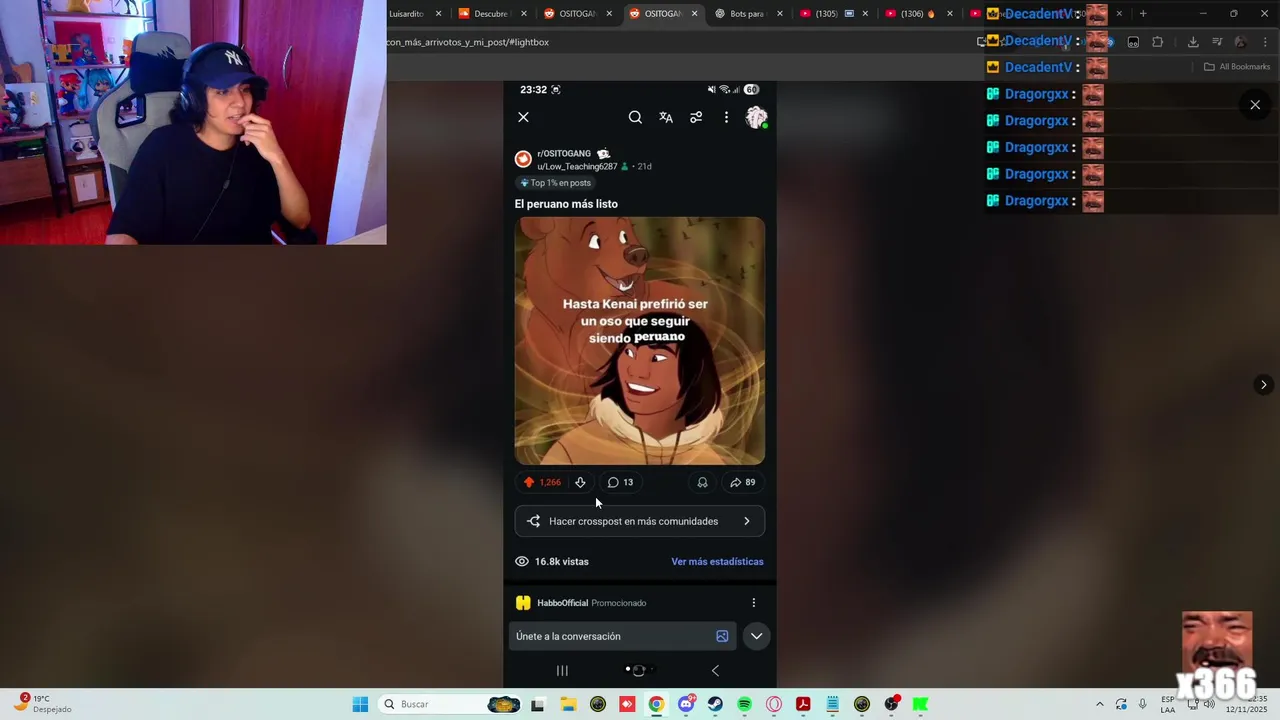
Task: Tap the image attach icon in comment box
Action: pos(722,636)
